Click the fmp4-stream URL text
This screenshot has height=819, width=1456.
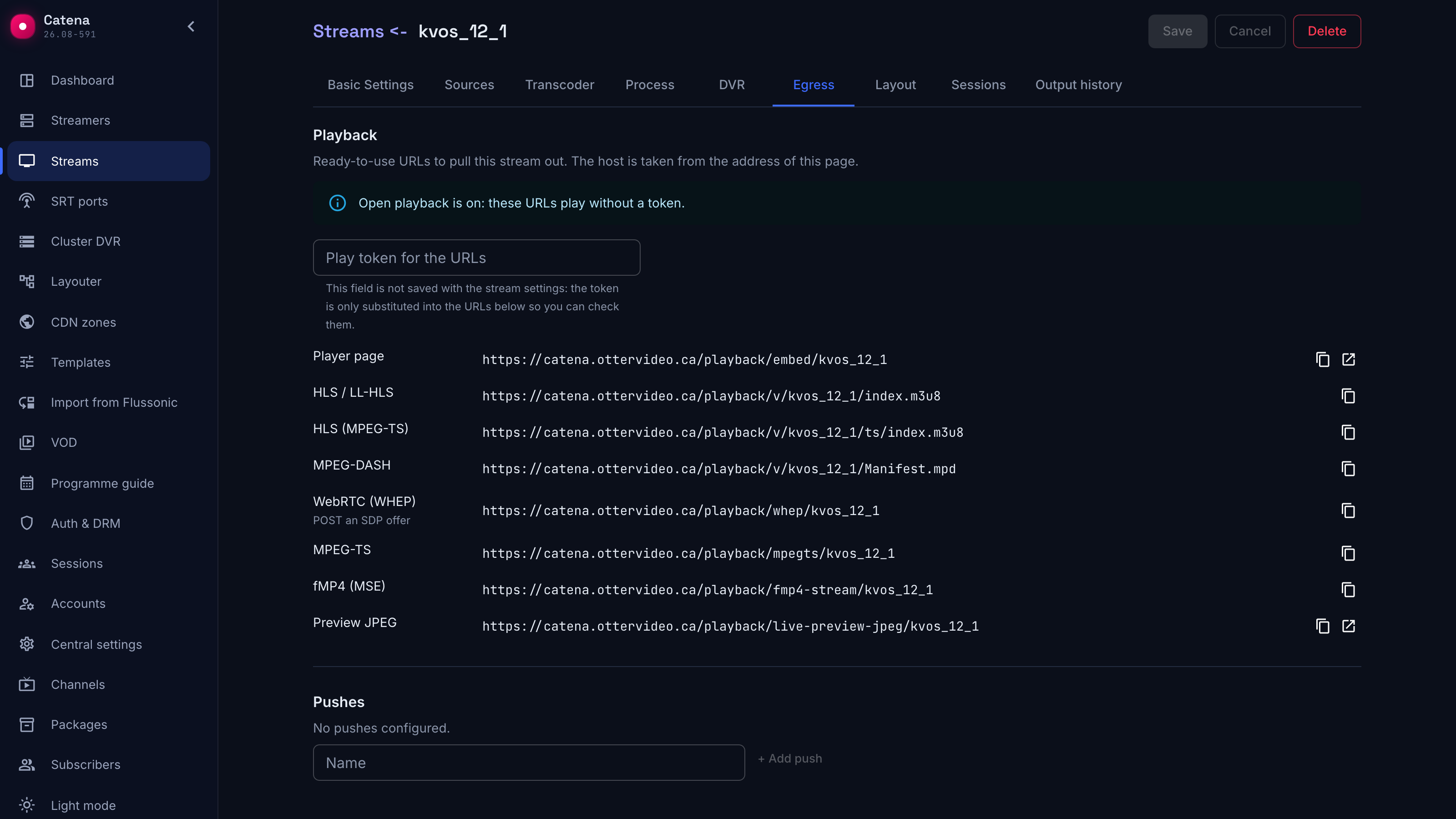707,590
